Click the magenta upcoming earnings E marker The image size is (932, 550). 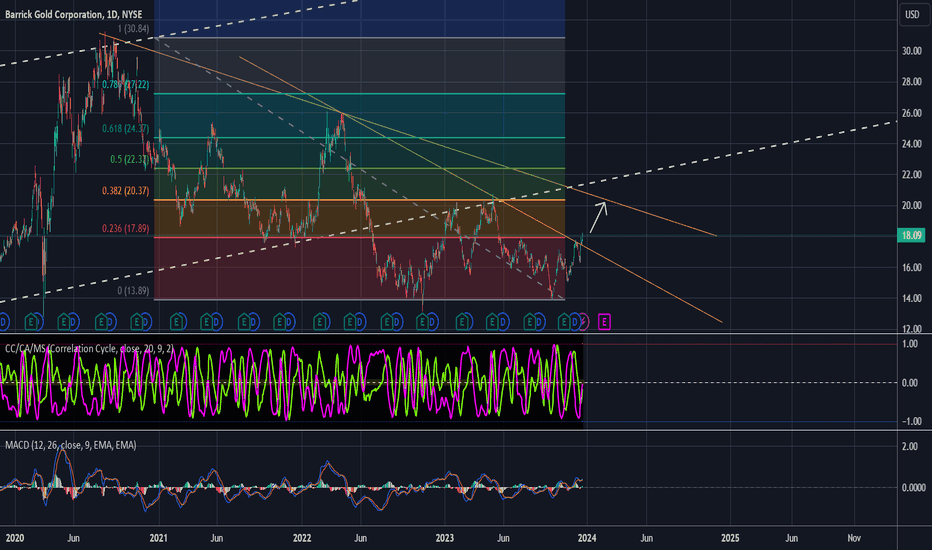pos(604,322)
